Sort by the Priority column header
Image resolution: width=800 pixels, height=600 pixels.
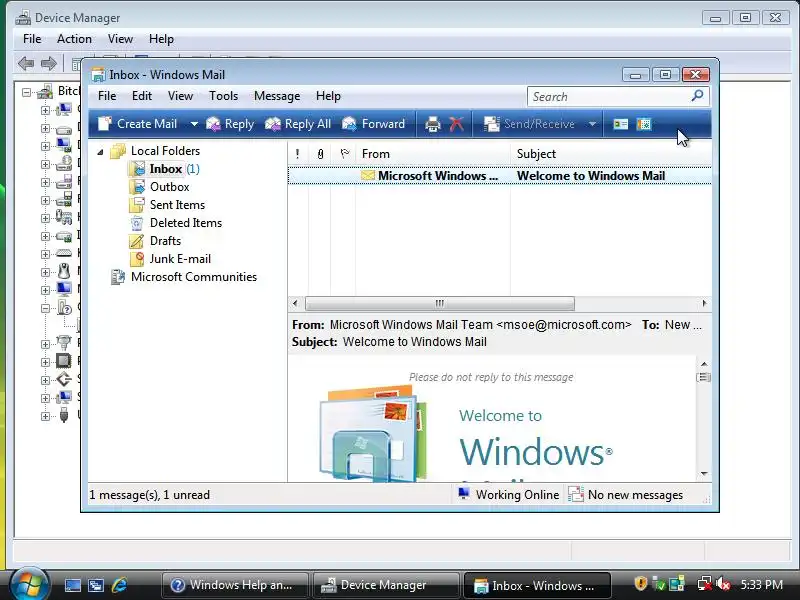click(x=298, y=154)
